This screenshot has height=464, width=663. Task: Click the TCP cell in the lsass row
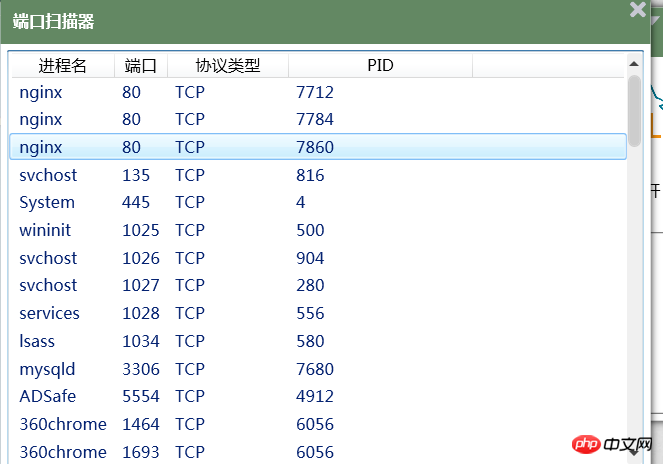coord(190,341)
